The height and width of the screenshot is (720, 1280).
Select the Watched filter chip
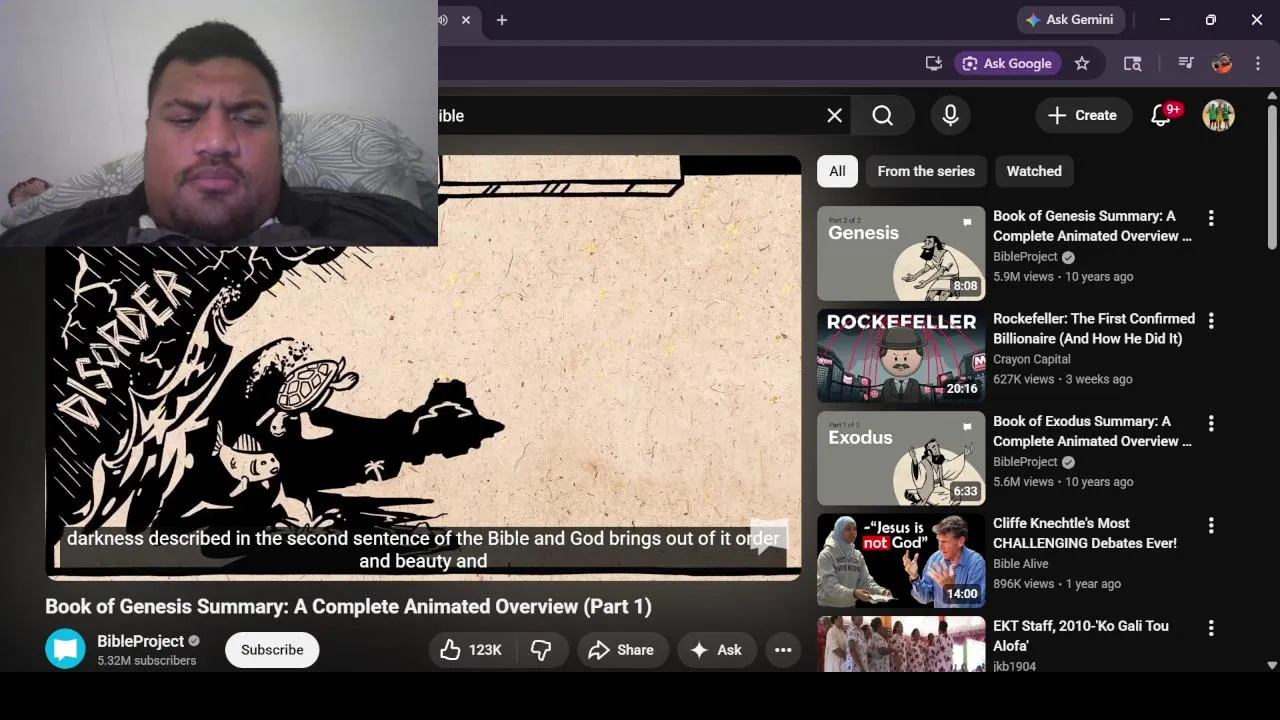pos(1034,171)
